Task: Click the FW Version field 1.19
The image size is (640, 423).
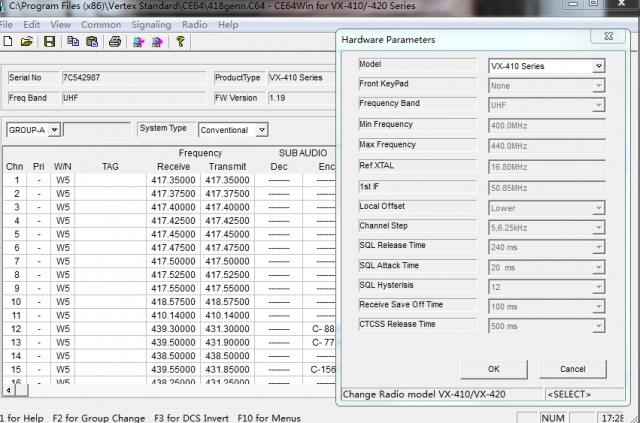Action: [x=301, y=98]
